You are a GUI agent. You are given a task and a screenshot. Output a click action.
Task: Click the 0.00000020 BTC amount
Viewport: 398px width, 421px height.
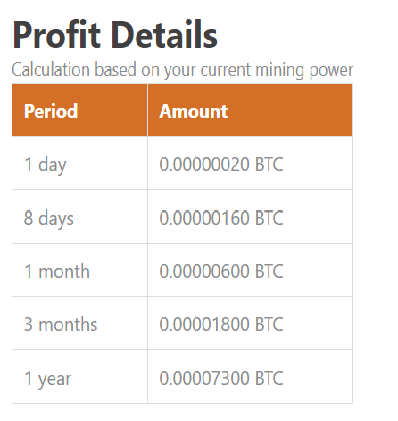221,164
